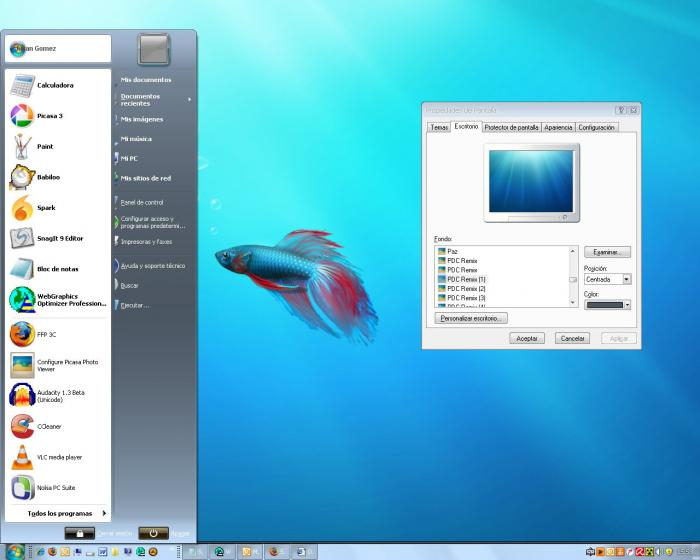Select PDC Remix (2) in background list
The width and height of the screenshot is (700, 560).
click(x=466, y=288)
